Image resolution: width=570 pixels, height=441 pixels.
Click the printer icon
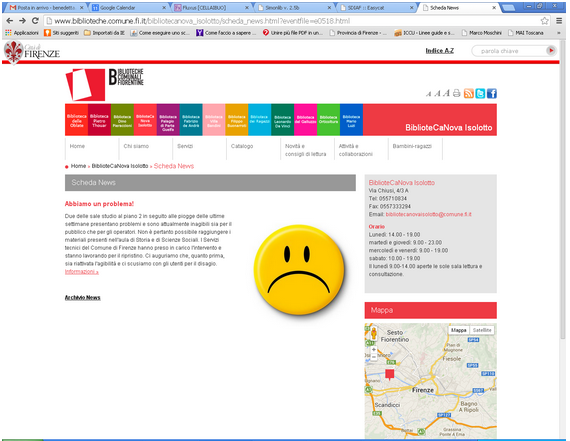click(x=457, y=93)
